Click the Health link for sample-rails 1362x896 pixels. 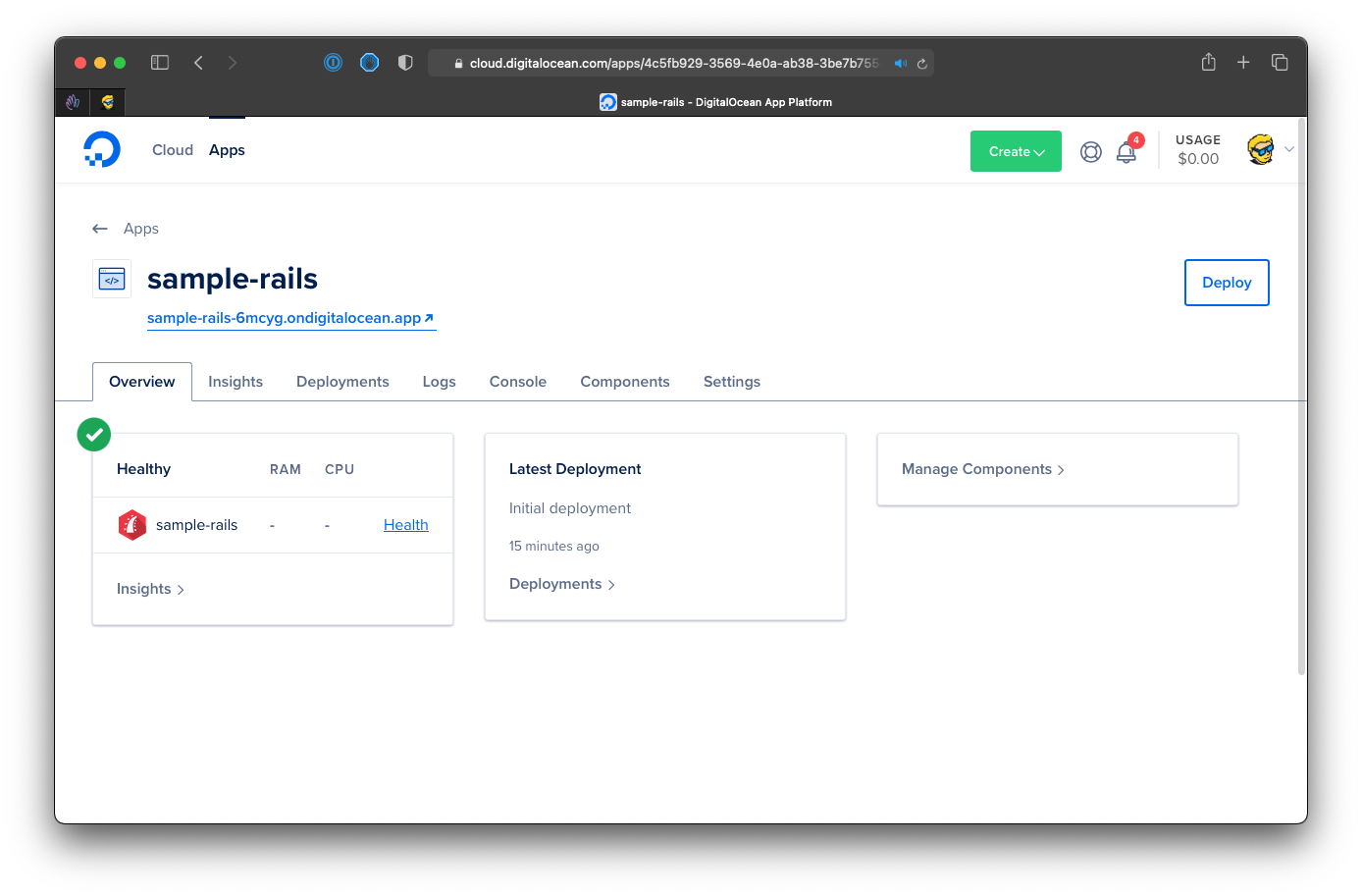[x=405, y=525]
